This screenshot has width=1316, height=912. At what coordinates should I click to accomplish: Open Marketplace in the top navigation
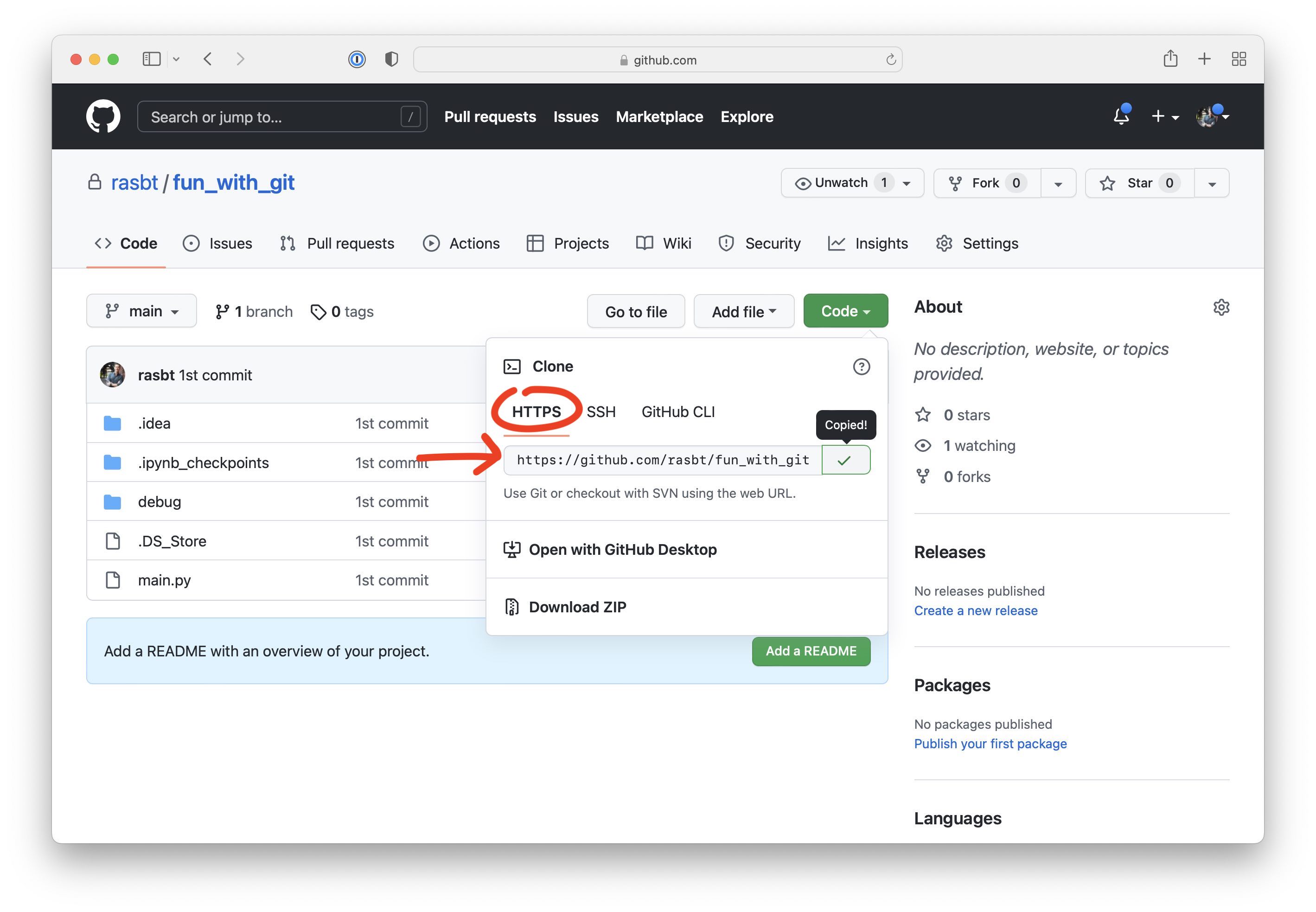pyautogui.click(x=659, y=116)
